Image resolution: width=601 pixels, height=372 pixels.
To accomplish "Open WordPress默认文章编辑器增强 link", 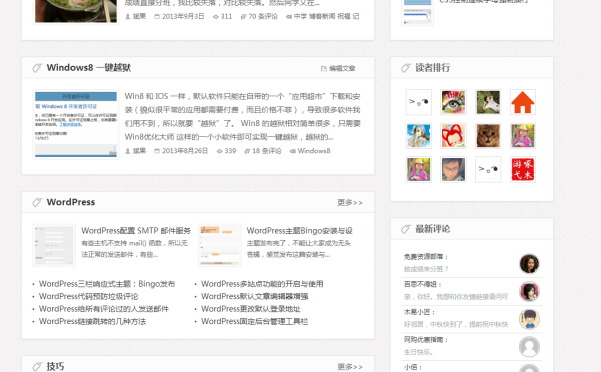I will click(x=255, y=297).
